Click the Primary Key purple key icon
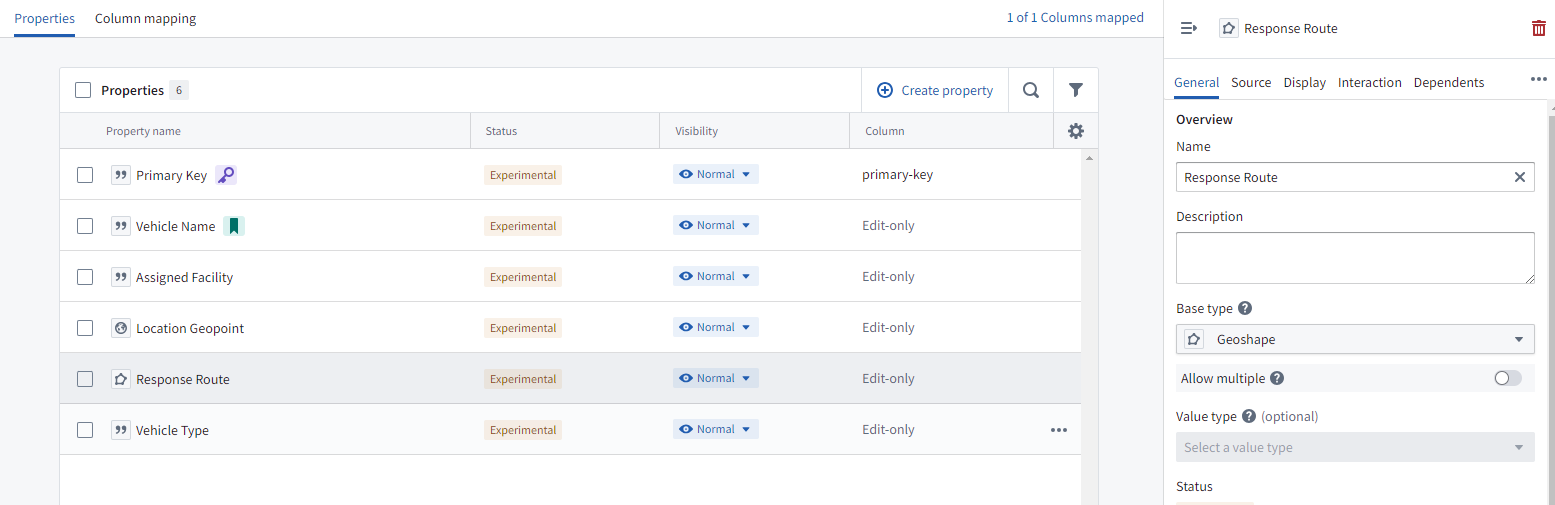This screenshot has height=505, width=1555. pos(226,175)
